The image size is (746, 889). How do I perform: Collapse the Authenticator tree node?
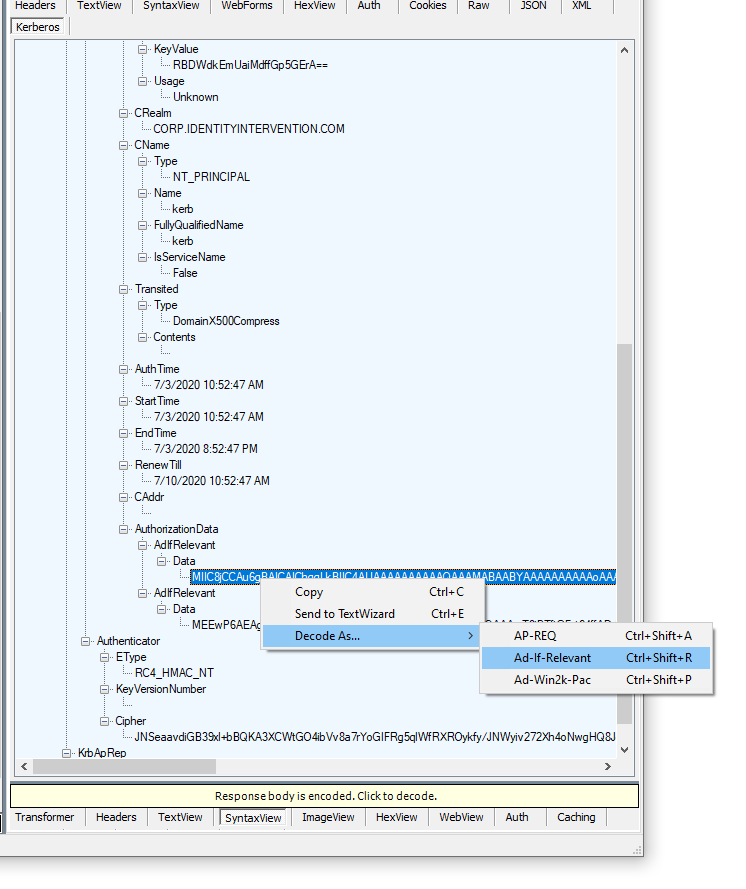point(86,641)
